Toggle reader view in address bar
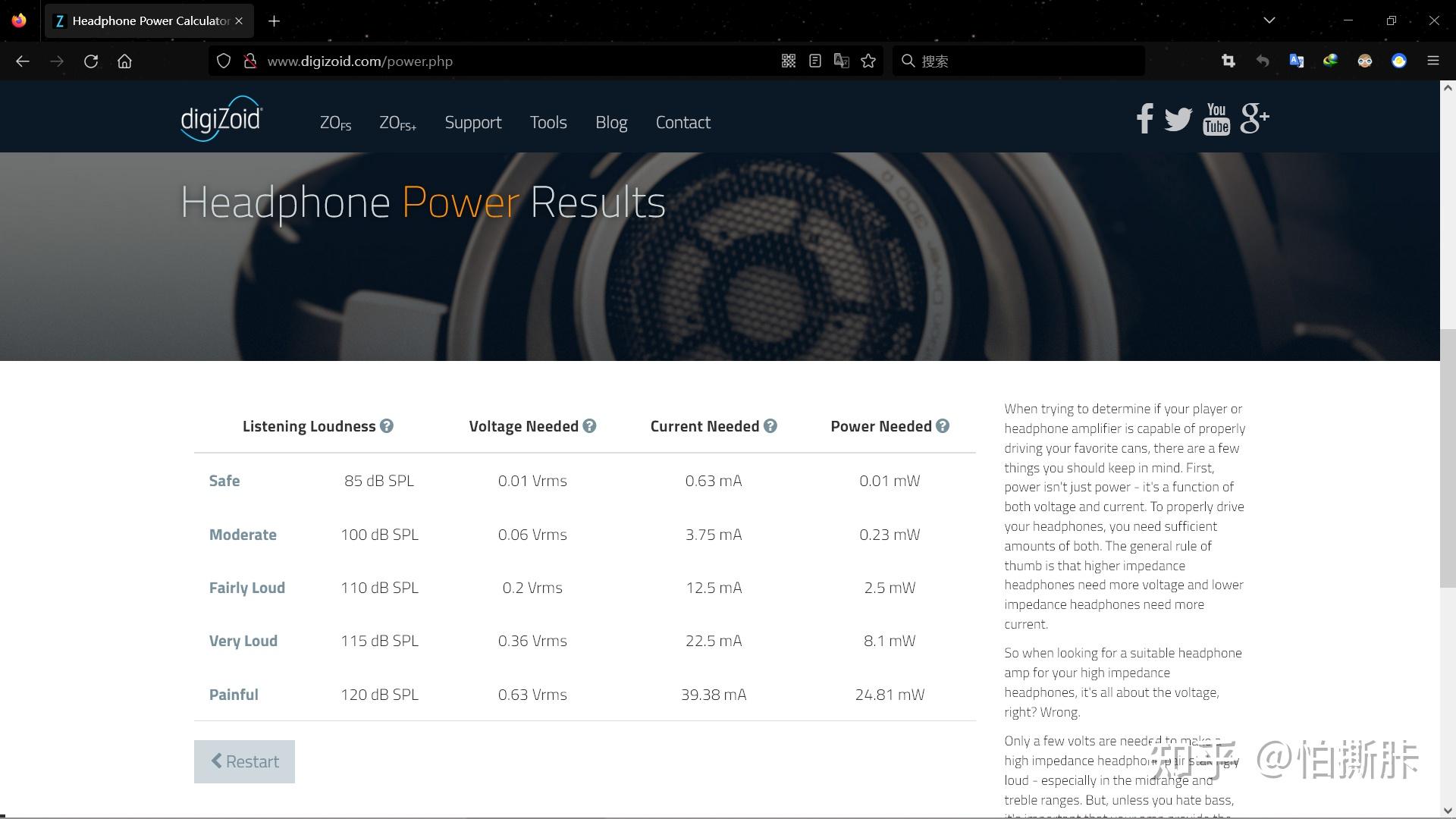The image size is (1456, 819). click(x=815, y=61)
